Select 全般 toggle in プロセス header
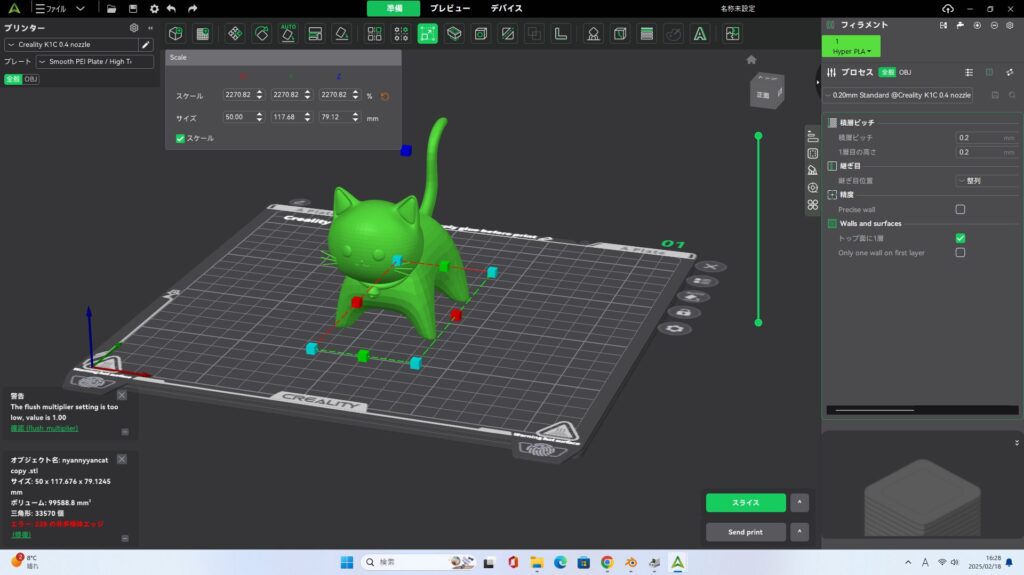Screen dimensions: 1024x575 coord(887,73)
